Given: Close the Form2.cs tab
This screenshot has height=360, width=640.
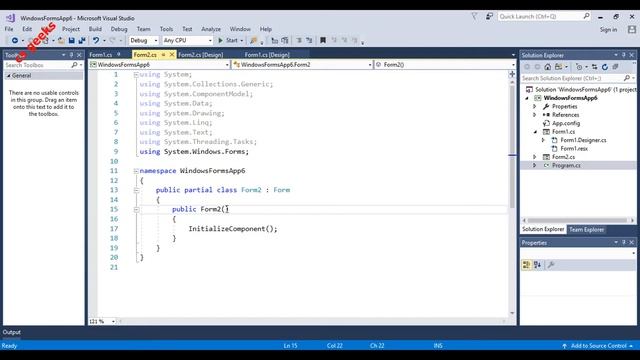Looking at the screenshot, I should 172,54.
